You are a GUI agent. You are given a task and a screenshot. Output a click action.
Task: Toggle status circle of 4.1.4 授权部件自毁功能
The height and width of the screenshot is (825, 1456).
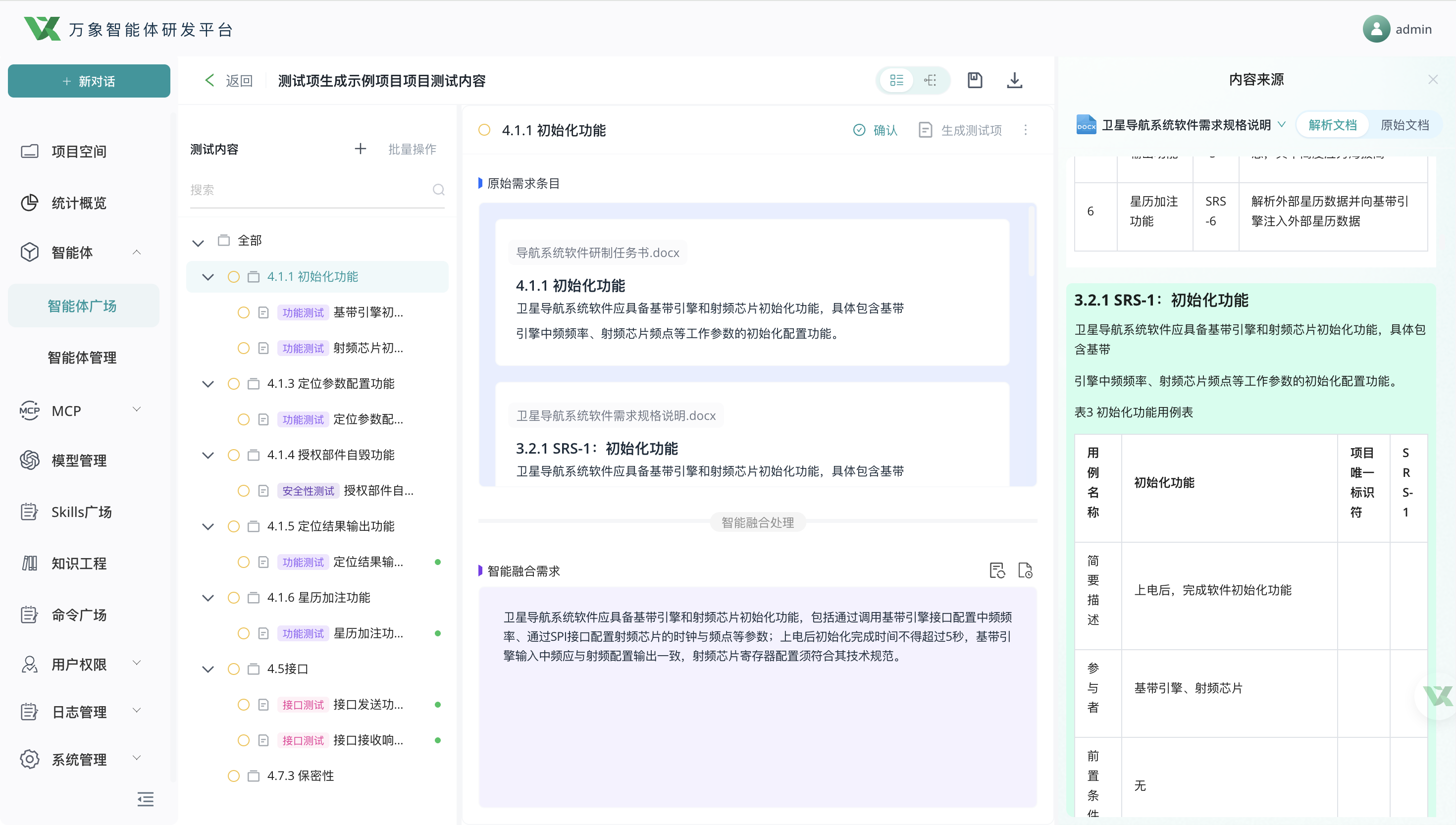click(233, 455)
